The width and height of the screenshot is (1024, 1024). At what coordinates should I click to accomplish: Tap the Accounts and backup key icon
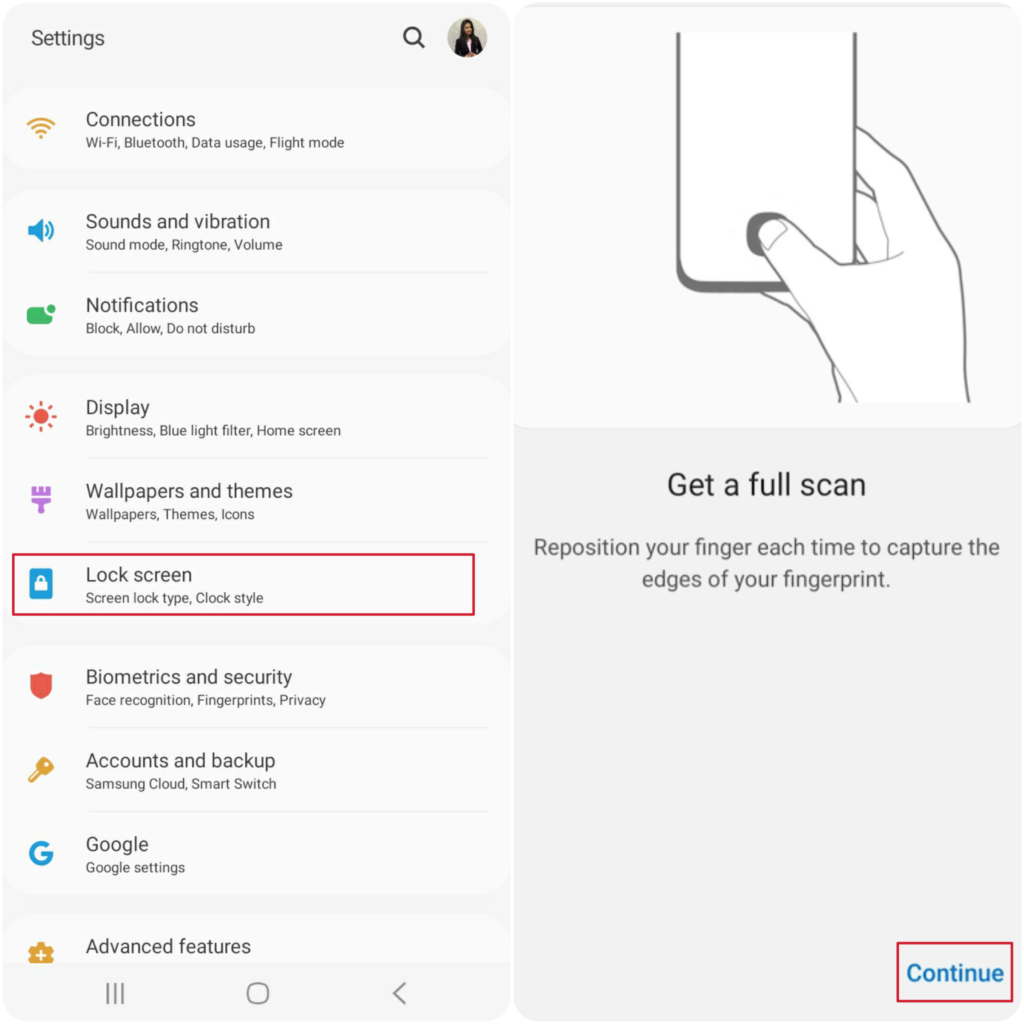pyautogui.click(x=40, y=769)
